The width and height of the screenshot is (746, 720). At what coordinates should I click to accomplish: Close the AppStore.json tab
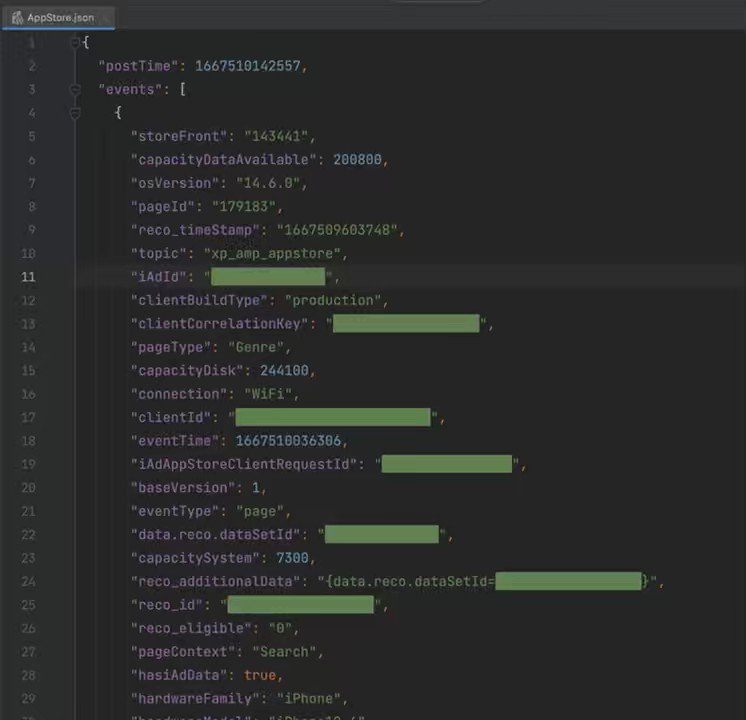click(x=108, y=18)
